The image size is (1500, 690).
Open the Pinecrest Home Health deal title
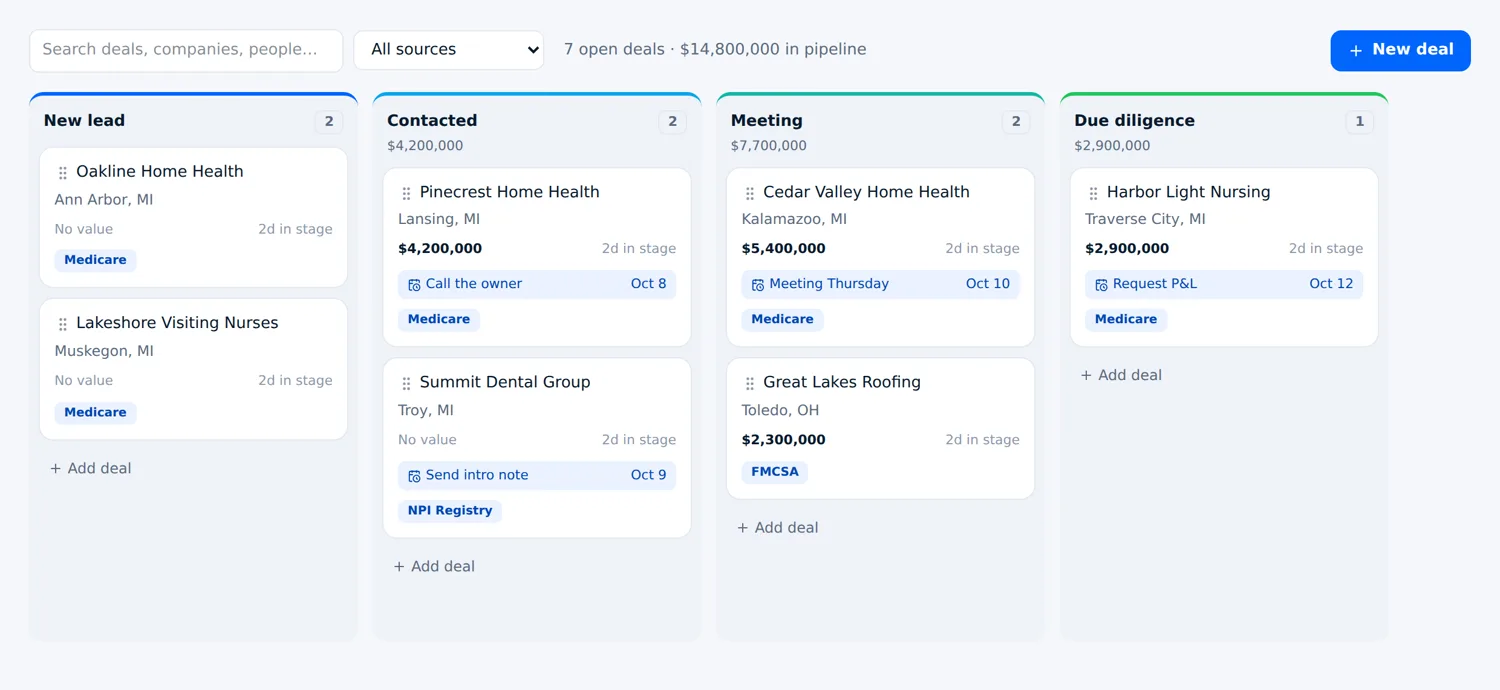click(x=510, y=192)
